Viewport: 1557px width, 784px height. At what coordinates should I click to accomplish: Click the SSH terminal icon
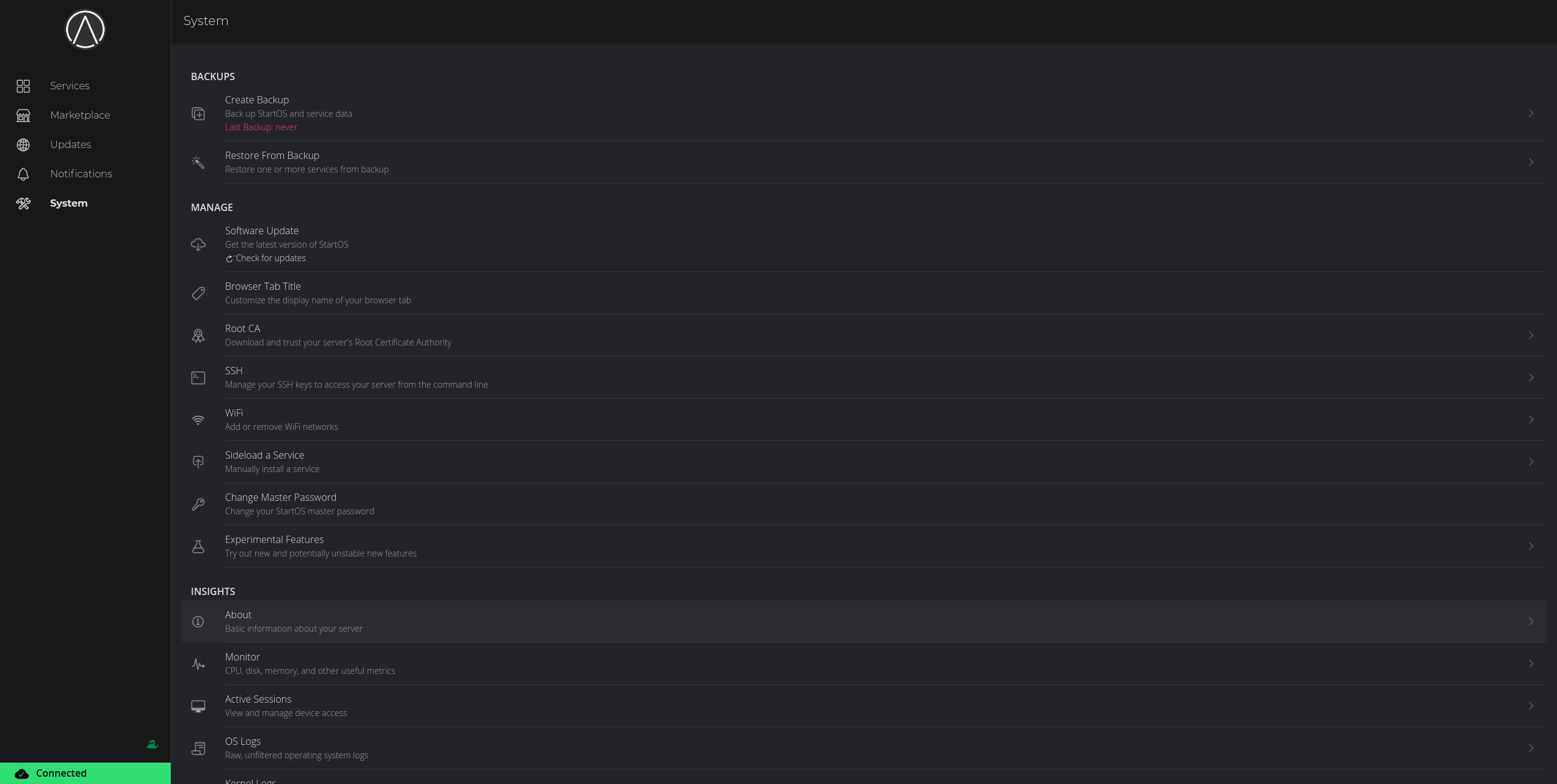click(198, 377)
